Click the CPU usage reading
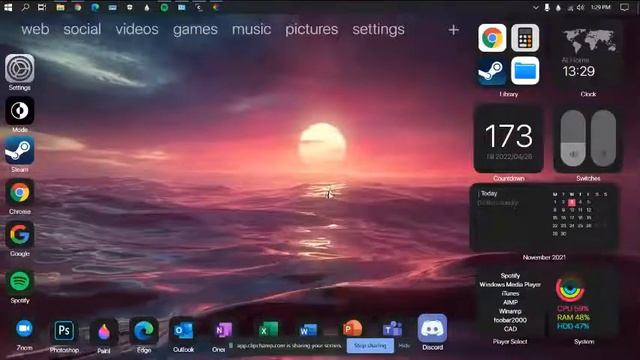Viewport: 640px width, 360px height. [x=573, y=309]
